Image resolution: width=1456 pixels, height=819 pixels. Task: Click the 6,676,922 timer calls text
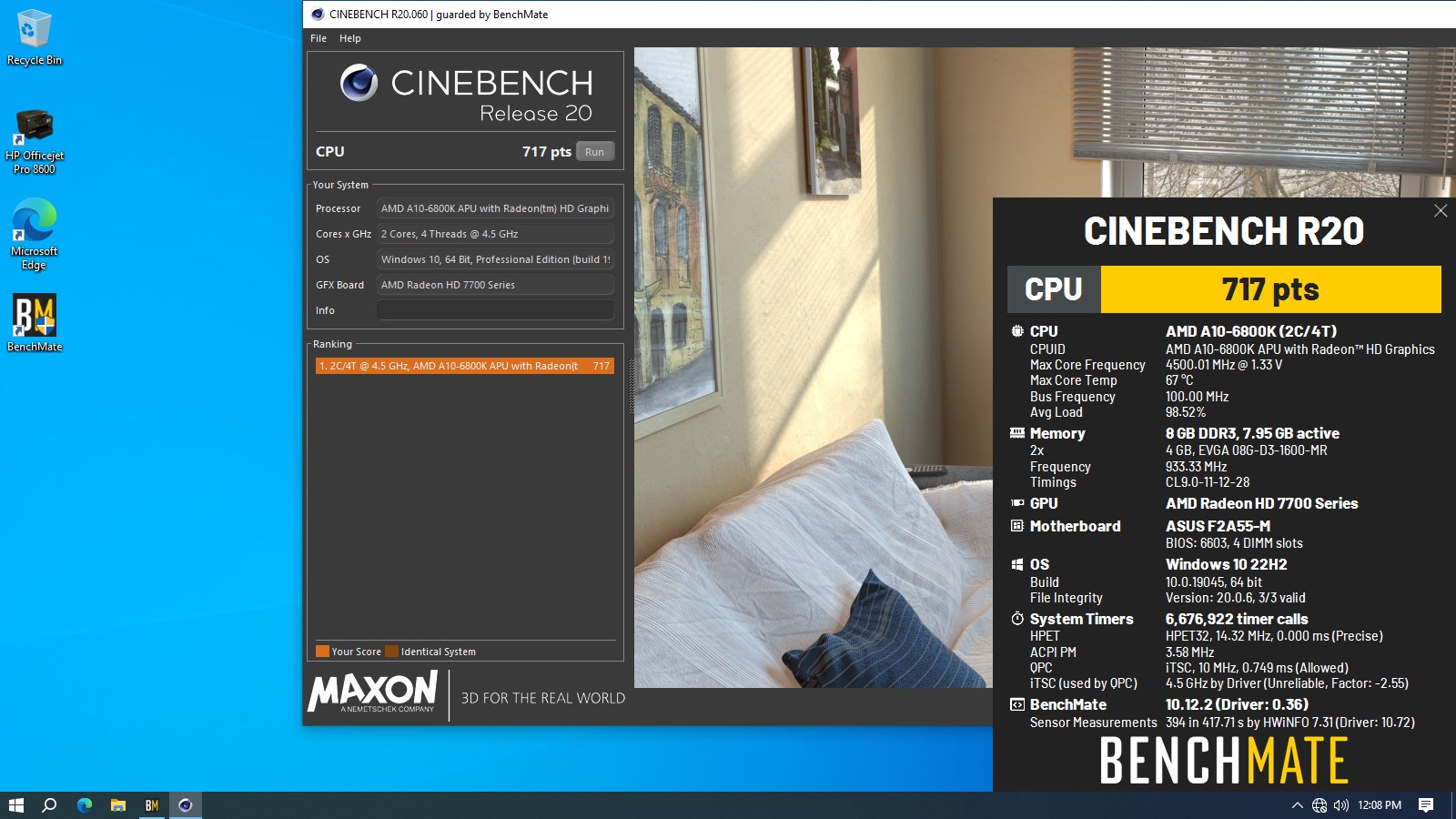pos(1237,619)
